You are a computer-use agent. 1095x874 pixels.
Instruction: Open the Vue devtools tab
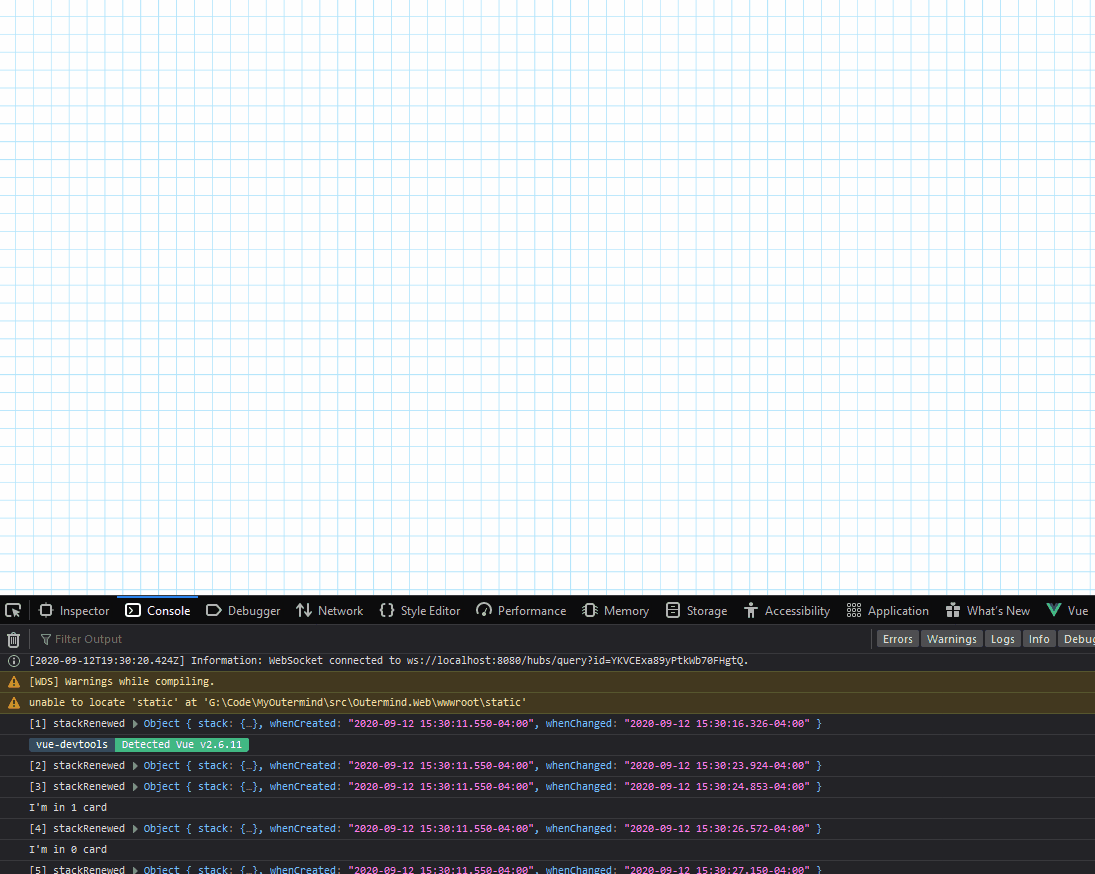(x=1067, y=611)
